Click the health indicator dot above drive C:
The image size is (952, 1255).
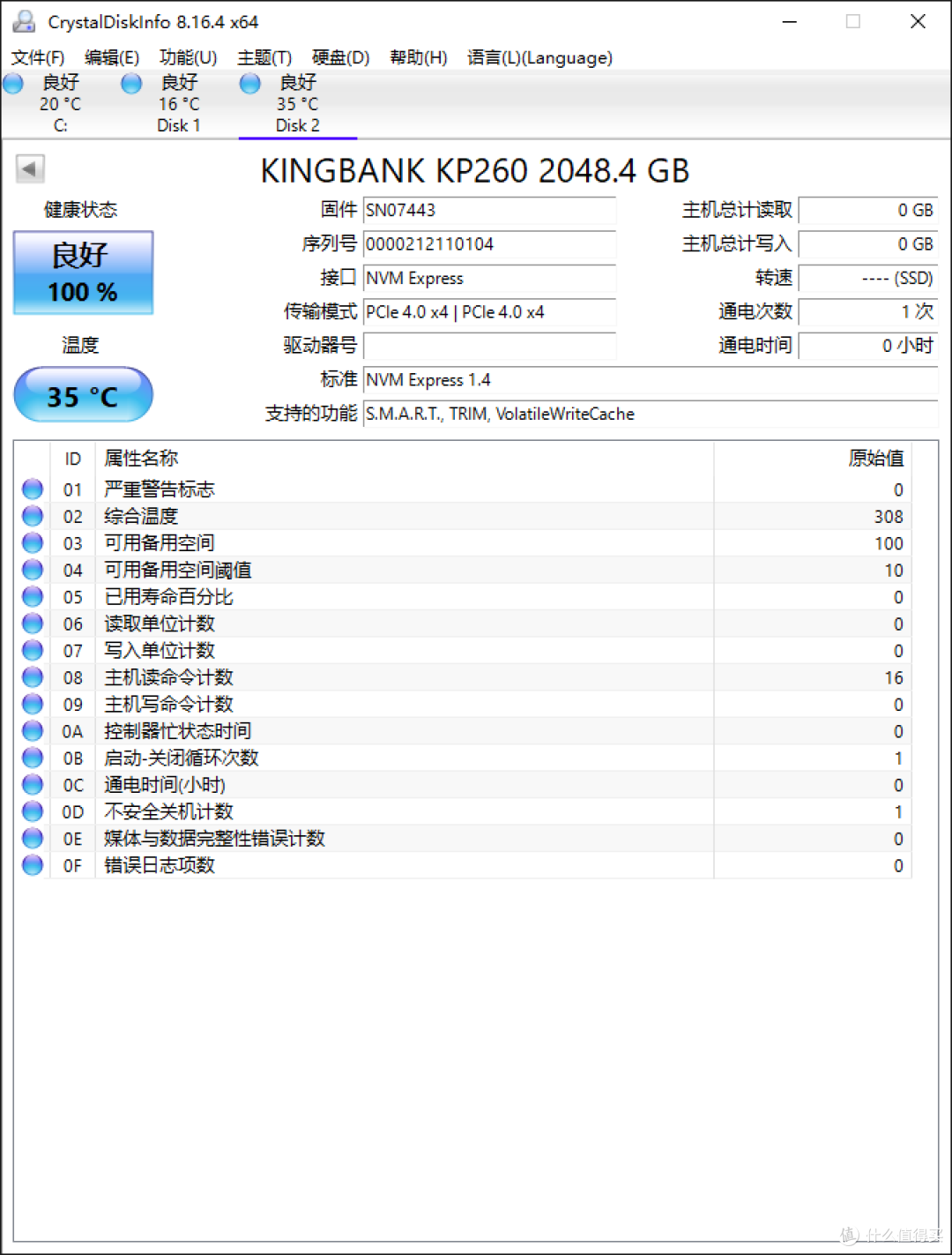tap(12, 83)
